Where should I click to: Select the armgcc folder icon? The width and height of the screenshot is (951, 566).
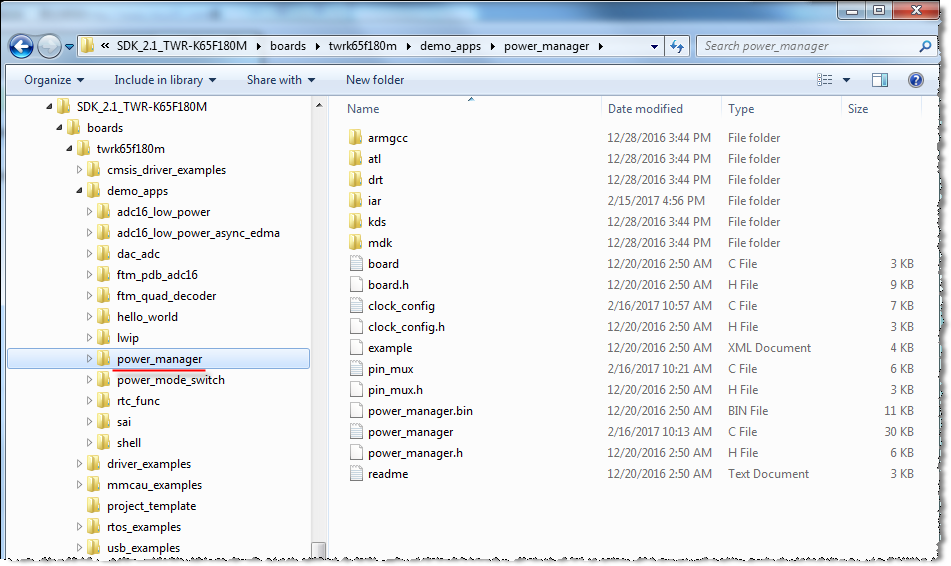(x=356, y=138)
